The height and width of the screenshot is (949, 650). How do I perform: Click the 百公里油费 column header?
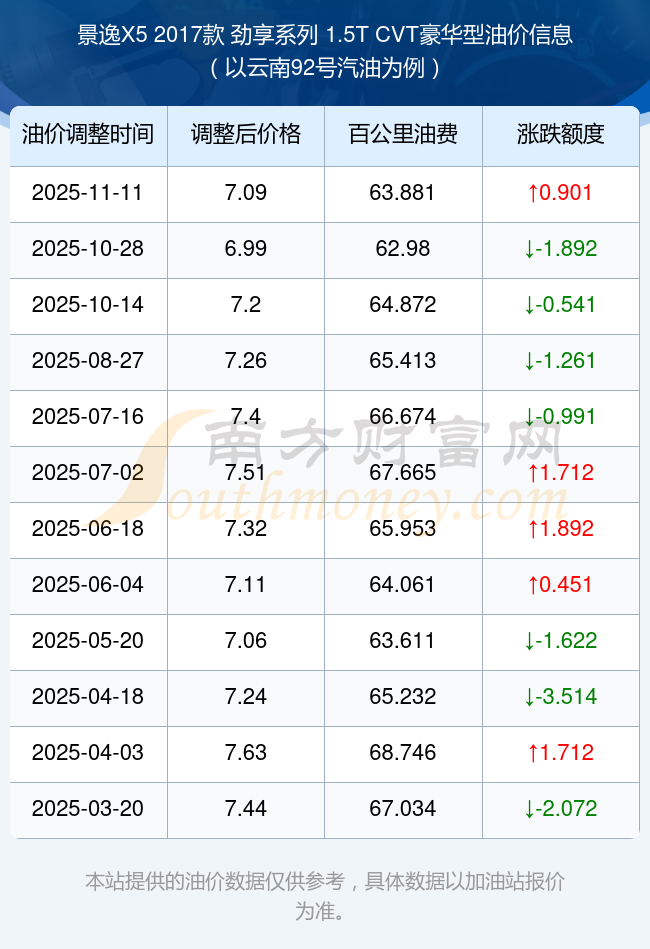tap(403, 134)
